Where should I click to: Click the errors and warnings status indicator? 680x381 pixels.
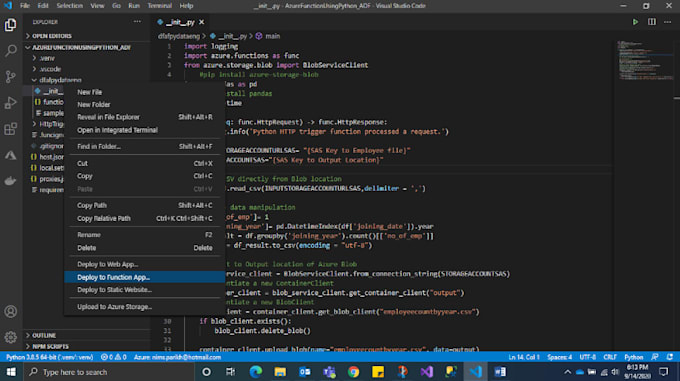click(114, 357)
